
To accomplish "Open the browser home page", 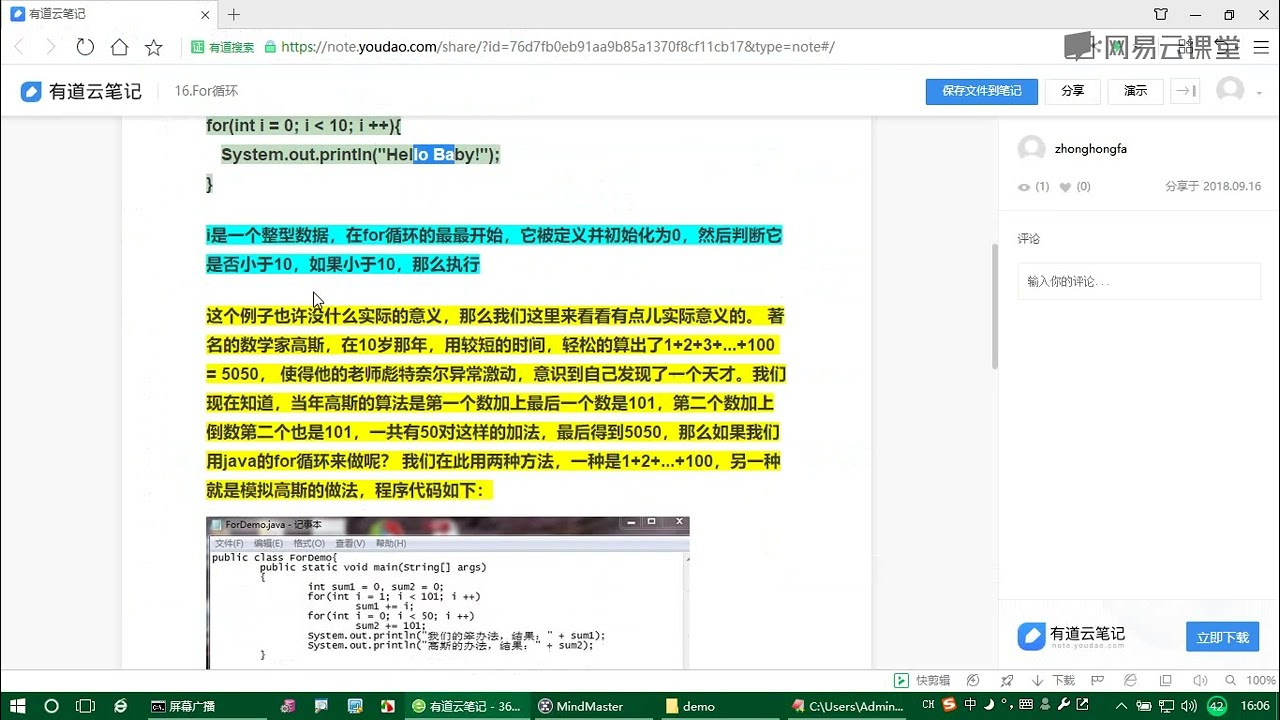I will (119, 47).
